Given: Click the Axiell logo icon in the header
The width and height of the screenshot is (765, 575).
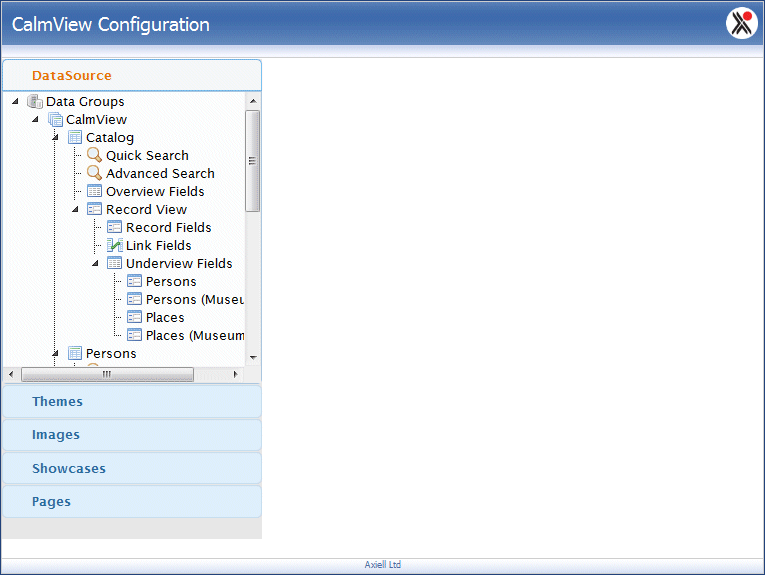Looking at the screenshot, I should tap(742, 22).
